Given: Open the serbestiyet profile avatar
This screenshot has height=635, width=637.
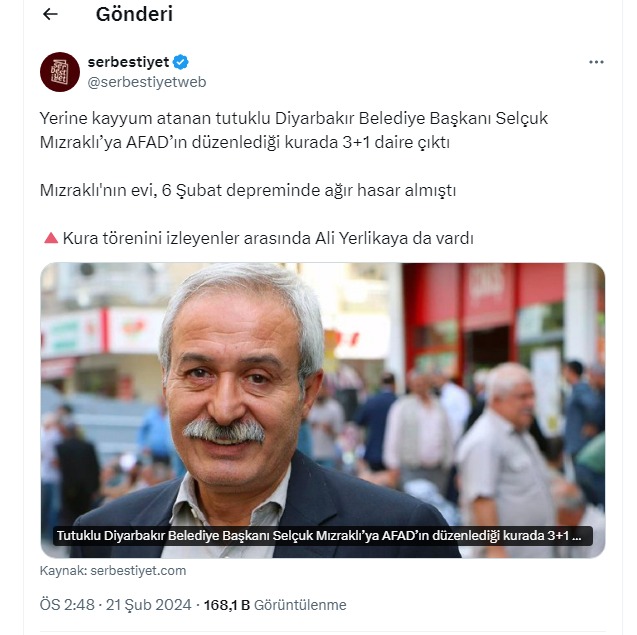Looking at the screenshot, I should [60, 72].
